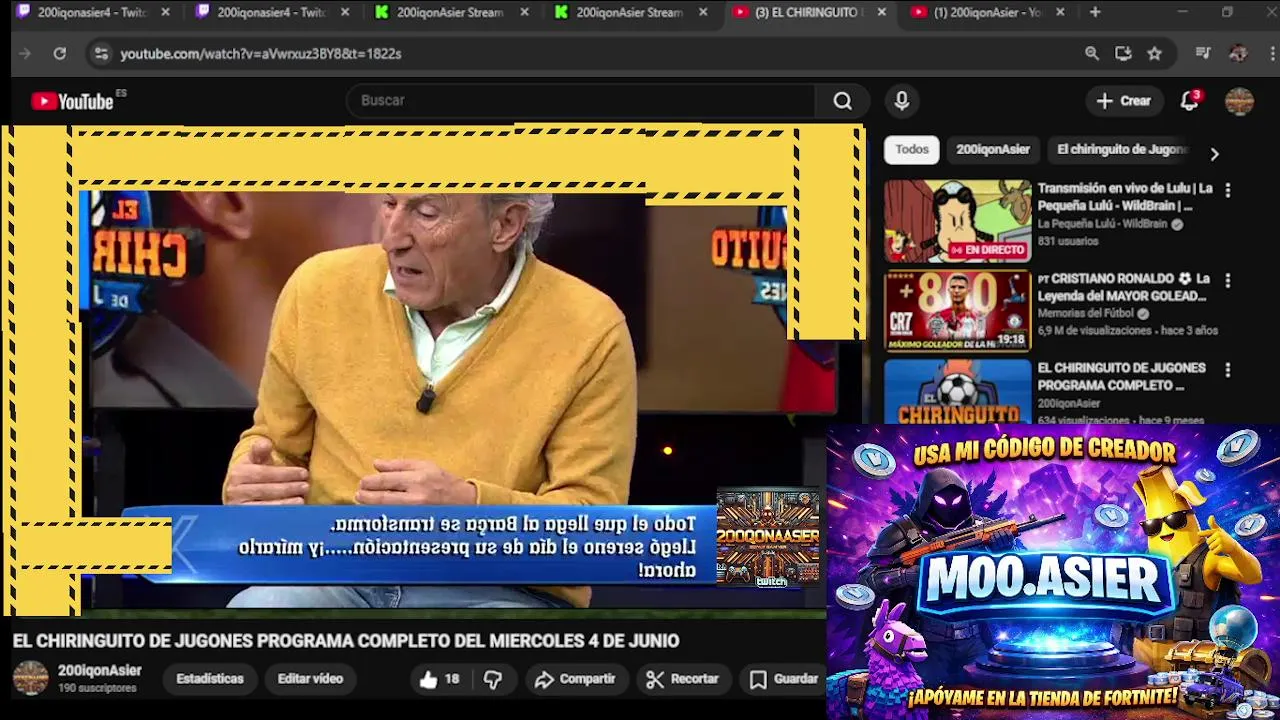Click the La Pequeña Lulú - WildBrain channel name

(x=1102, y=224)
